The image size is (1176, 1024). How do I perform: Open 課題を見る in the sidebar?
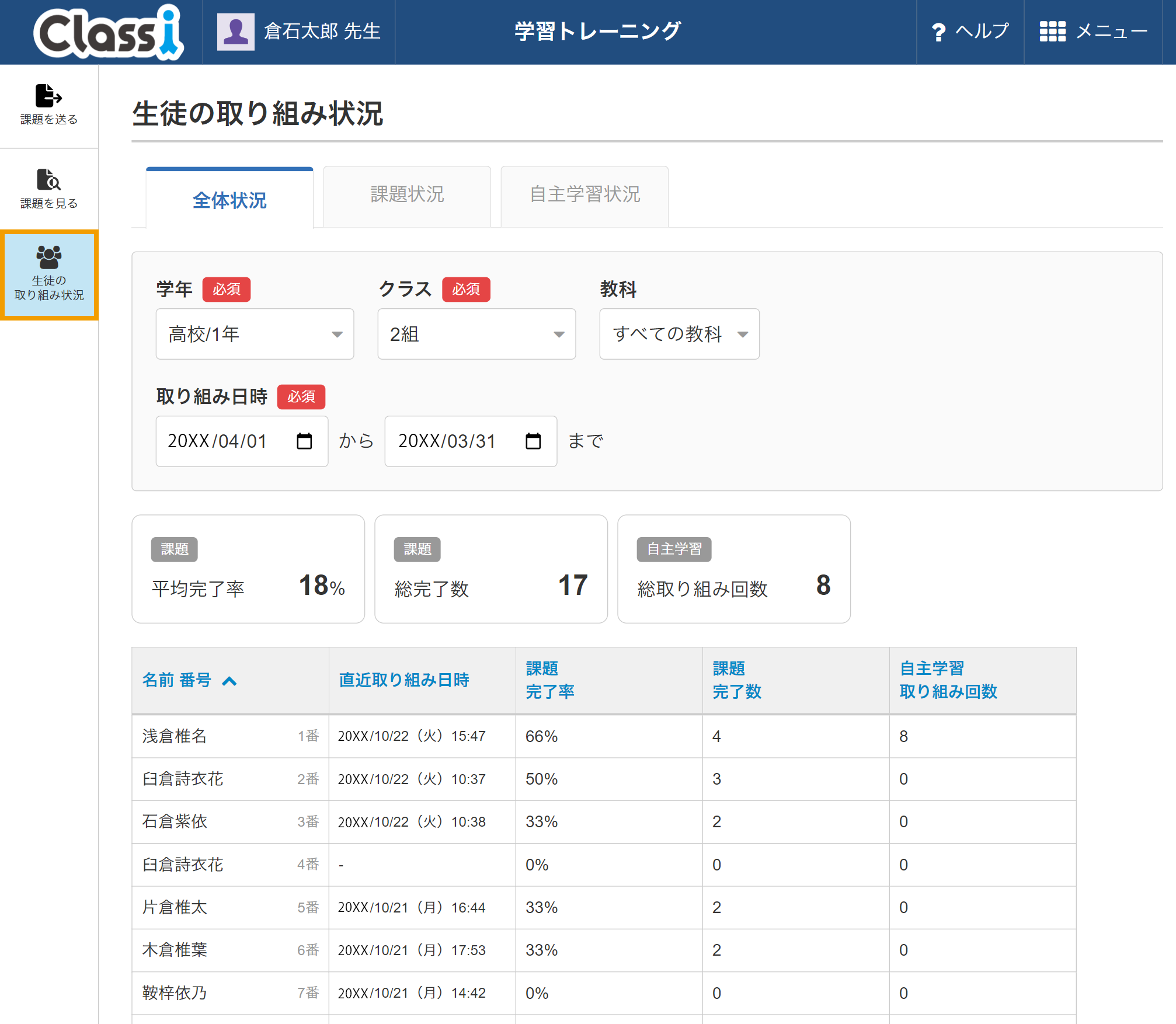(x=49, y=189)
